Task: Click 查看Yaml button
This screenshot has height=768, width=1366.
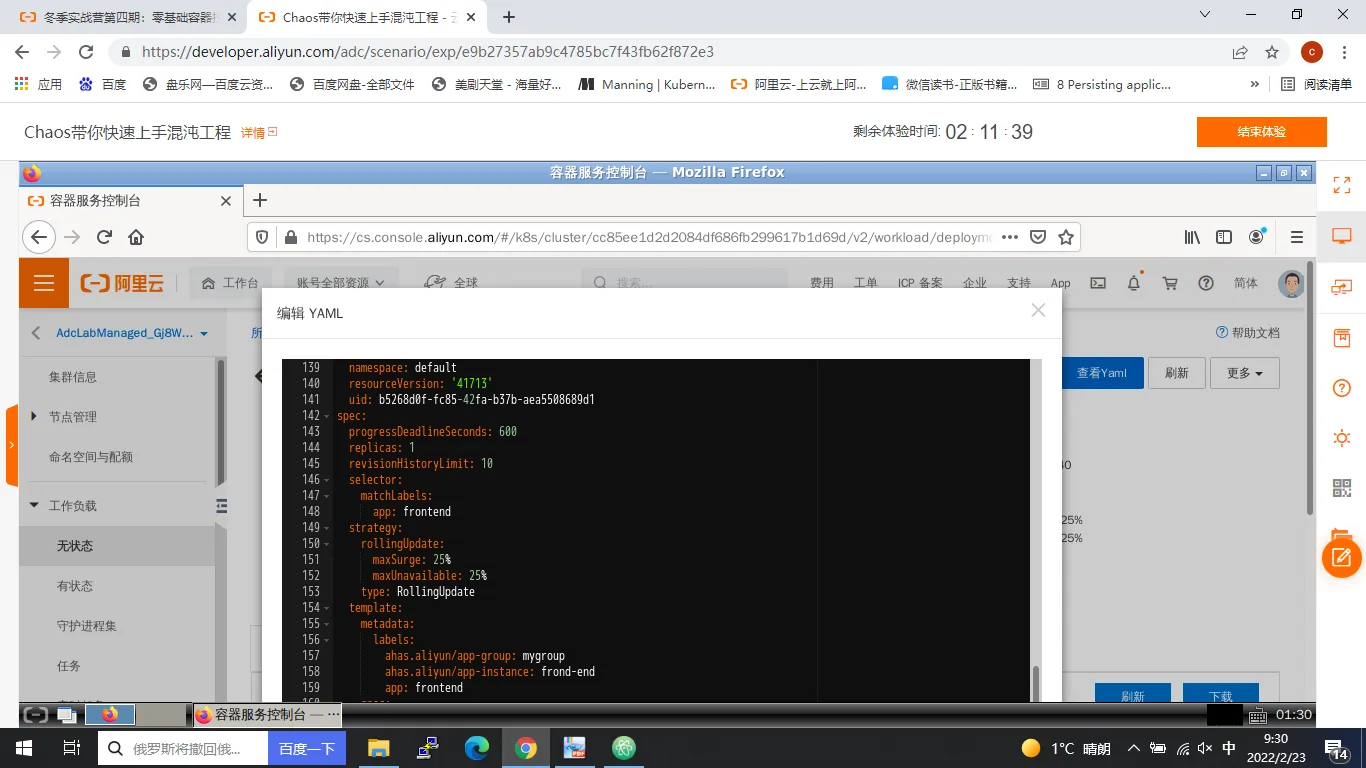Action: point(1101,373)
